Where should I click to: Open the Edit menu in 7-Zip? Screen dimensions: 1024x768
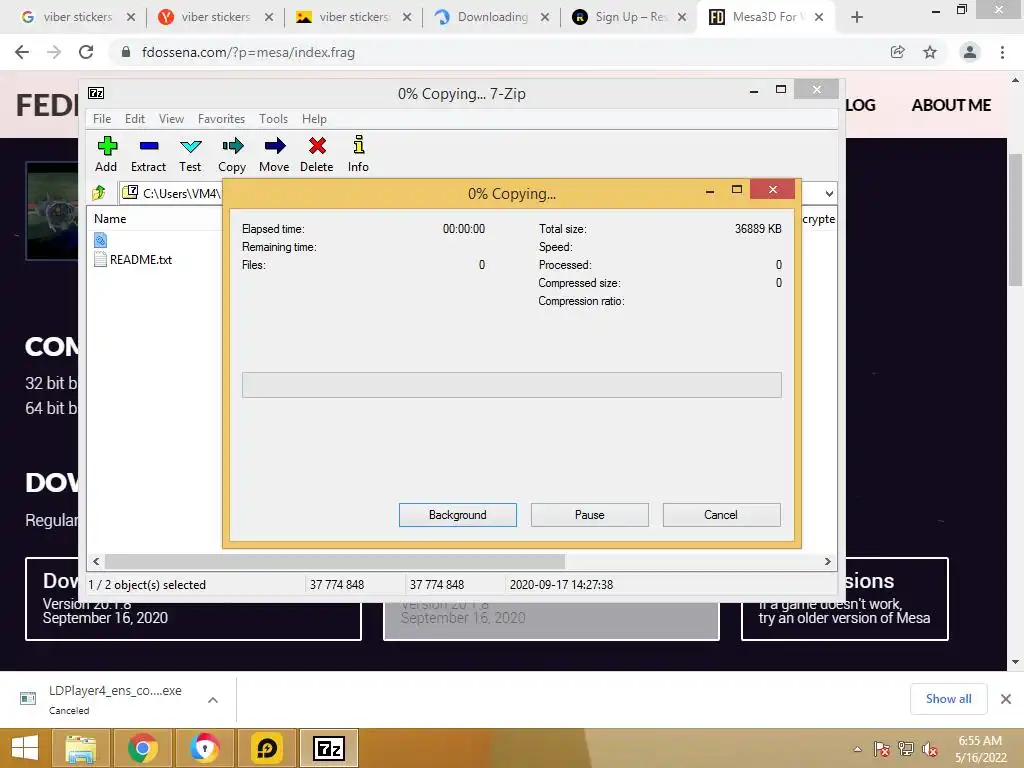[135, 119]
